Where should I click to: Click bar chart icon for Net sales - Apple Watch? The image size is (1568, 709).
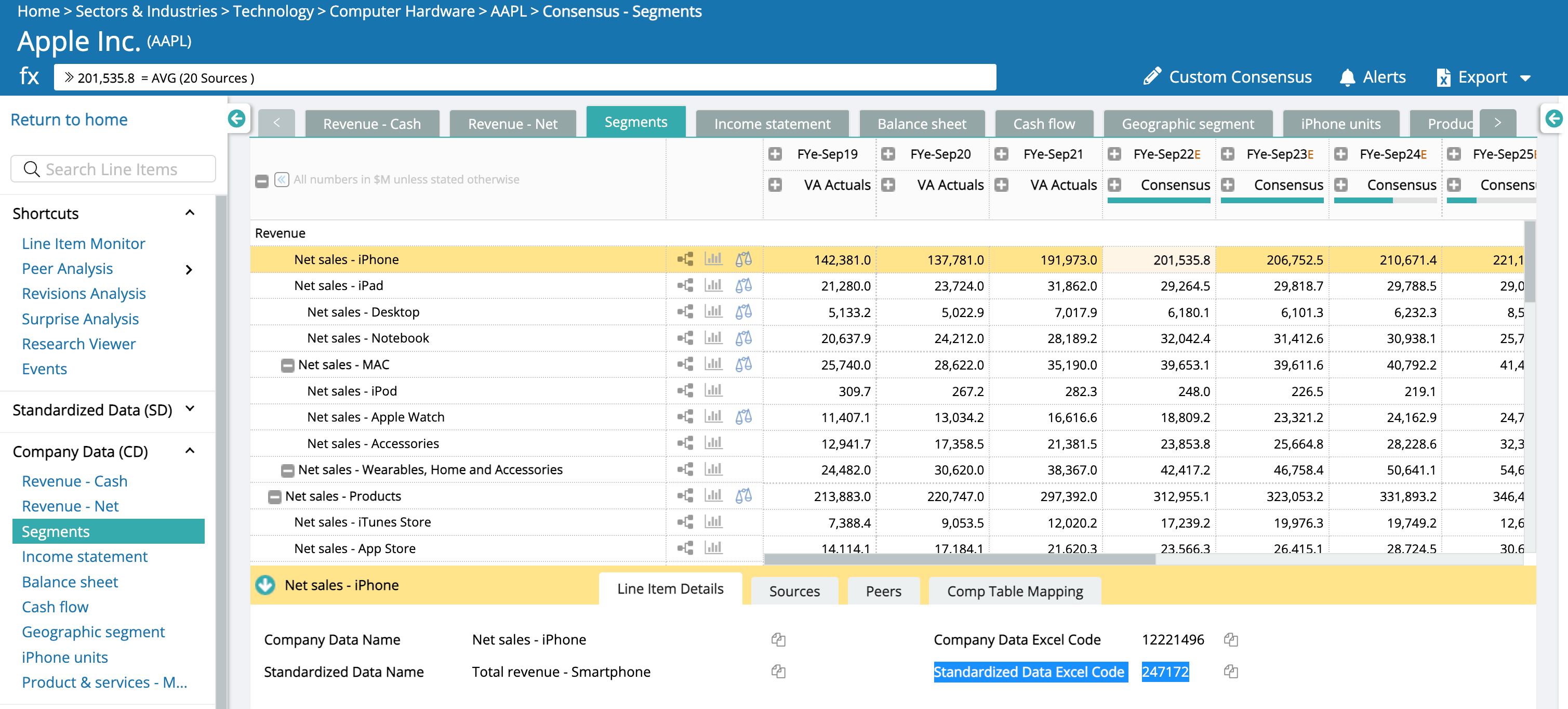(x=713, y=417)
